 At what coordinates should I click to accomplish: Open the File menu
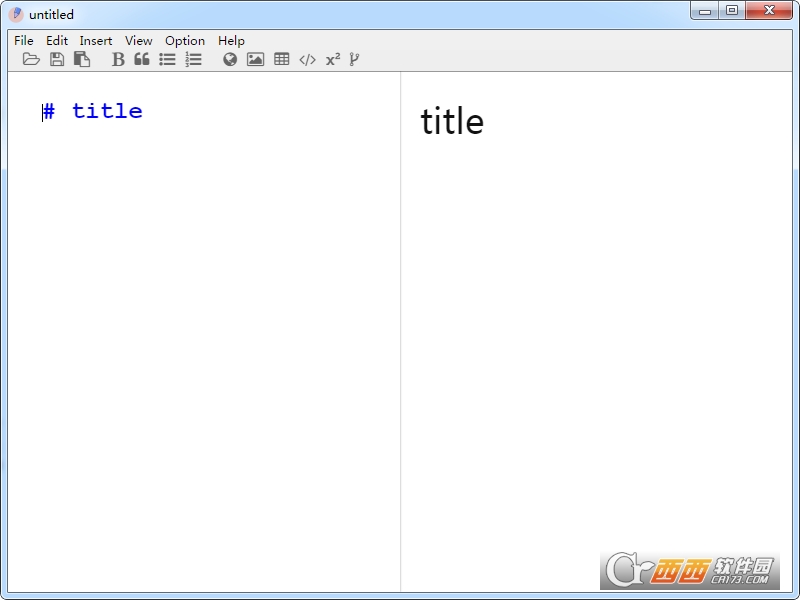(x=24, y=41)
